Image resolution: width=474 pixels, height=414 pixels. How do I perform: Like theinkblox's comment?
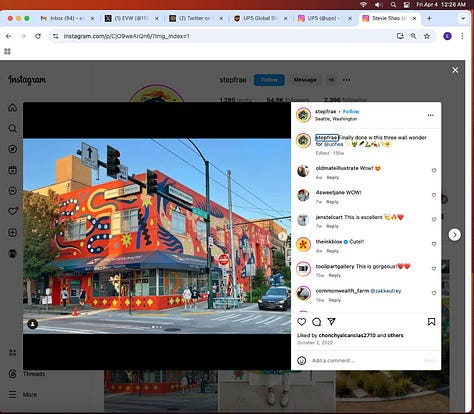click(x=434, y=244)
